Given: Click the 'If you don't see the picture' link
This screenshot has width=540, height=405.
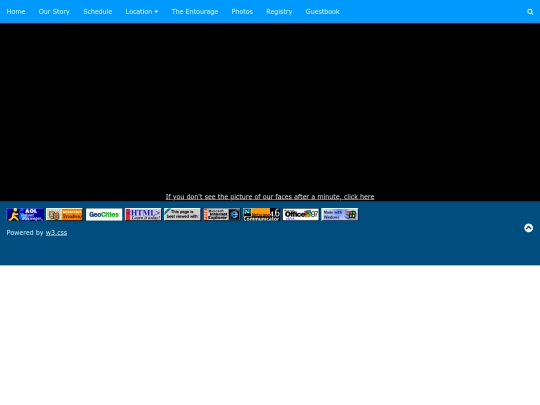Looking at the screenshot, I should [270, 197].
